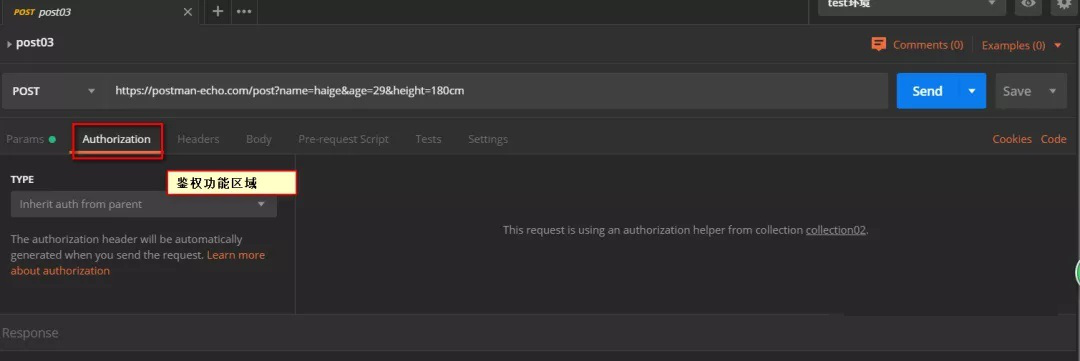The height and width of the screenshot is (361, 1080).
Task: Follow the collection02 link
Action: click(x=835, y=230)
